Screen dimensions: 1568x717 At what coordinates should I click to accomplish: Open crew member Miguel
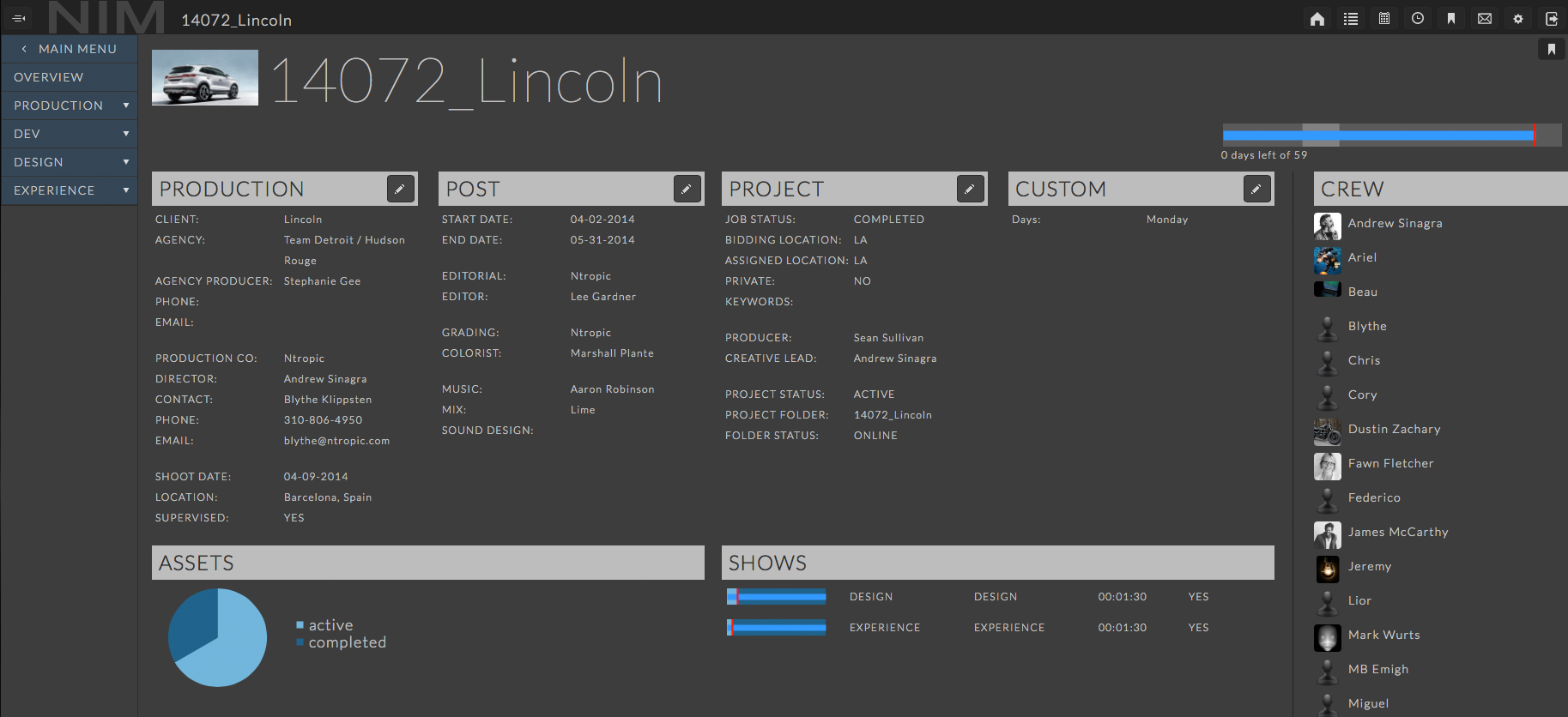coord(1368,703)
